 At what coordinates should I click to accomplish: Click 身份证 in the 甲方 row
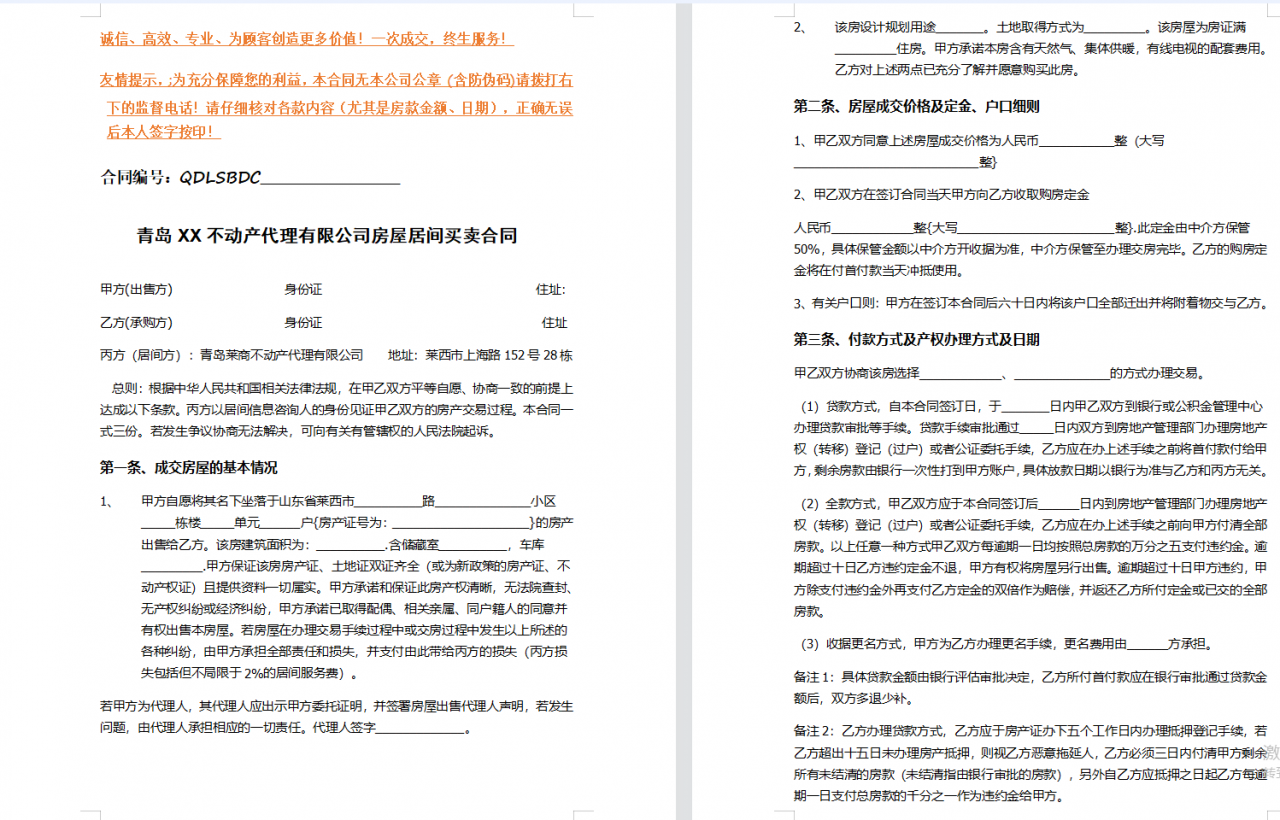(x=303, y=290)
